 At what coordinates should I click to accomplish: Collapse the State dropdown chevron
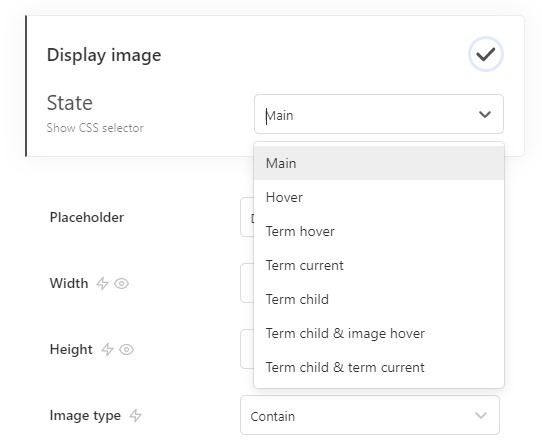485,114
